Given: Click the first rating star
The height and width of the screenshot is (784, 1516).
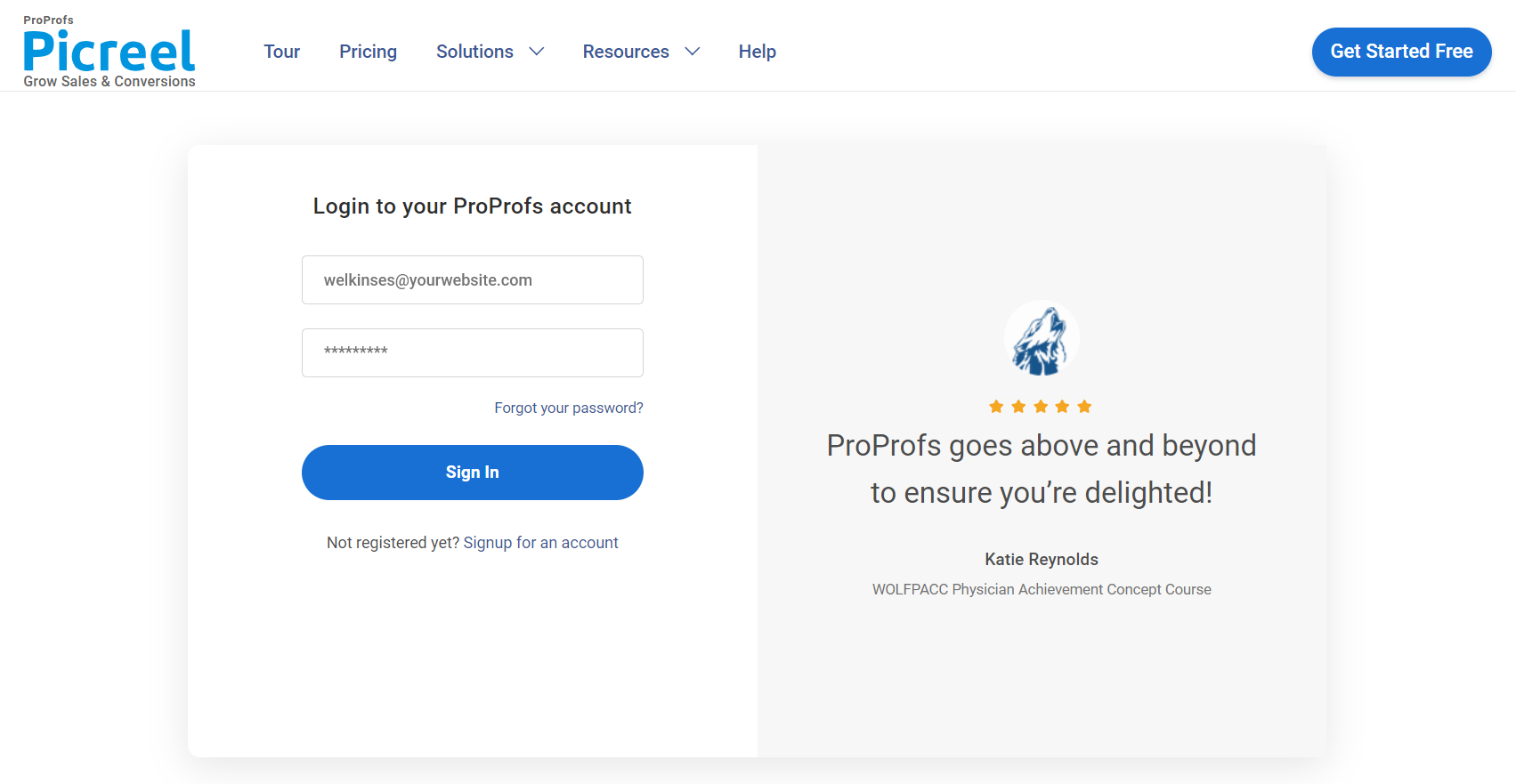Looking at the screenshot, I should pos(996,407).
